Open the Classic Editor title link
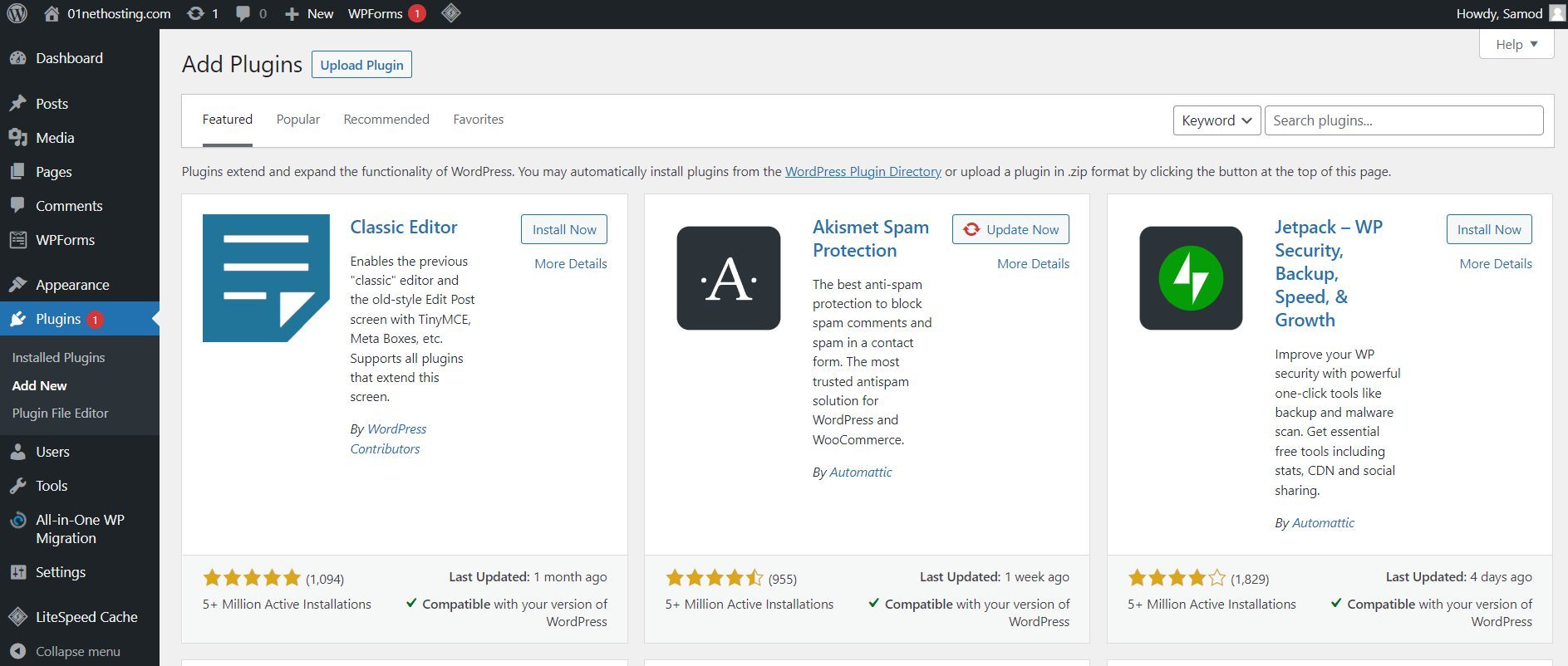Viewport: 1568px width, 666px height. pyautogui.click(x=404, y=227)
